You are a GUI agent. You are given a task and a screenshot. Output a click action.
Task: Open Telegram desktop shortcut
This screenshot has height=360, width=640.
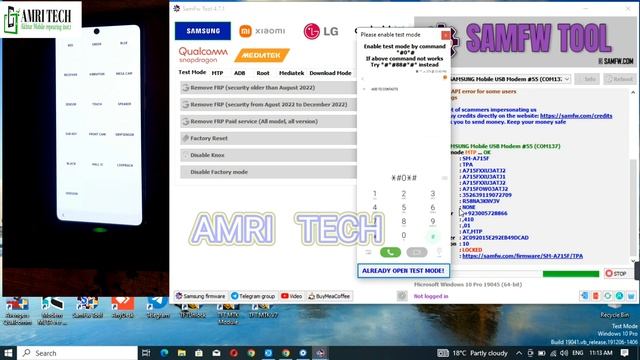point(158,308)
